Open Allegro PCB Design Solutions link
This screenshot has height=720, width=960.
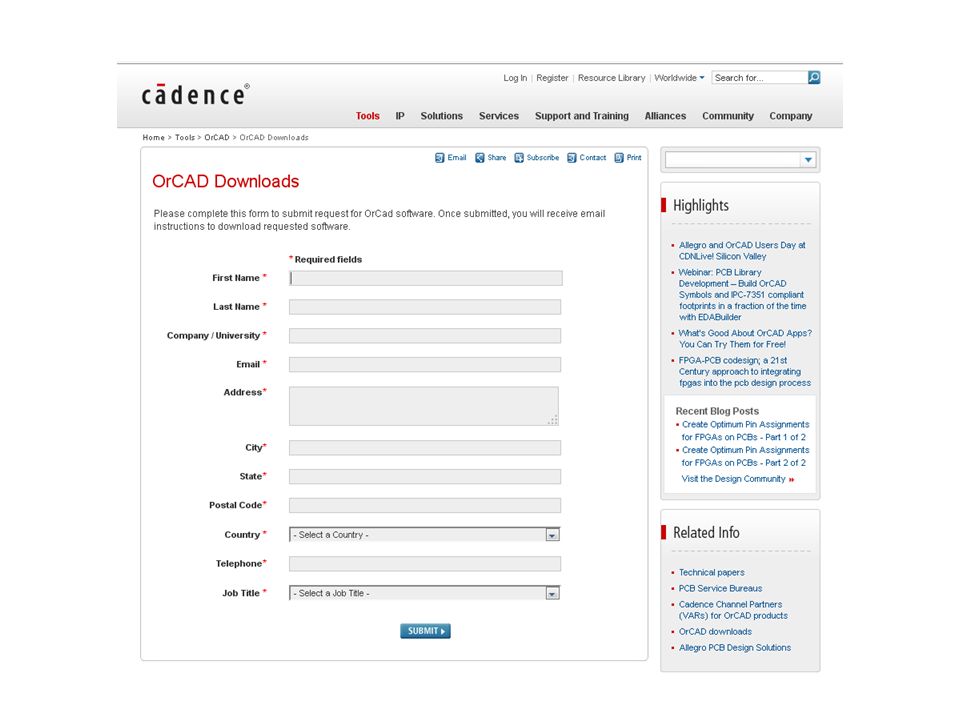point(735,647)
